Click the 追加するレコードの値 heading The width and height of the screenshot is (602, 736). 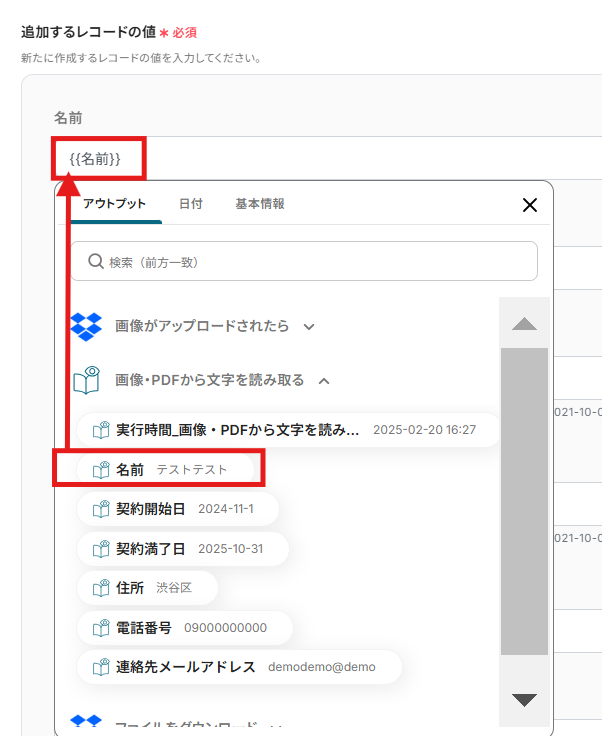88,32
